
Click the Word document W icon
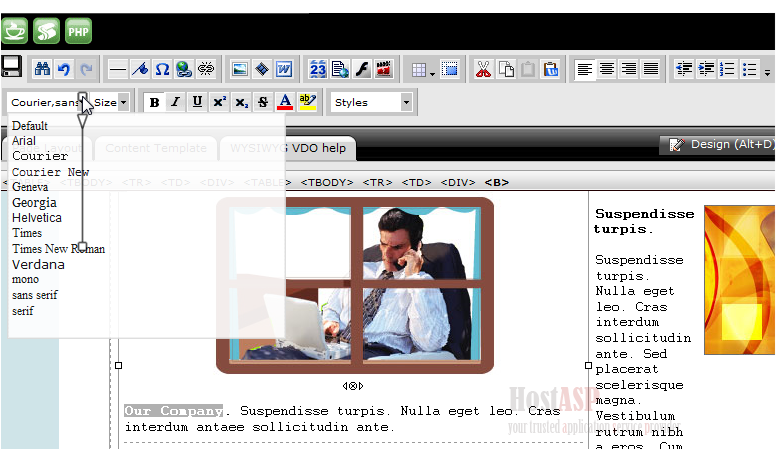(284, 69)
